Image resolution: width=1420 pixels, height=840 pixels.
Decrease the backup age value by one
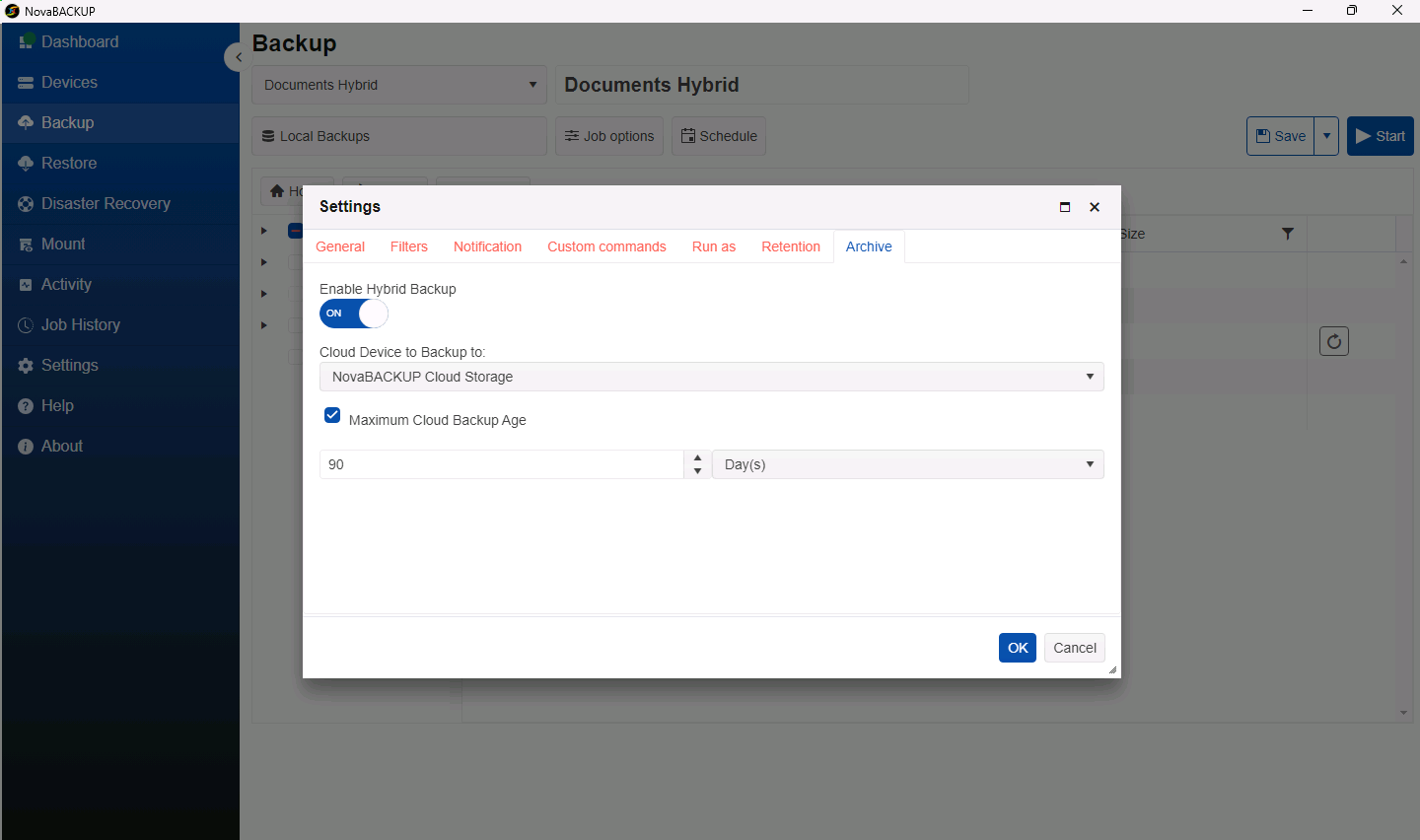coord(698,471)
